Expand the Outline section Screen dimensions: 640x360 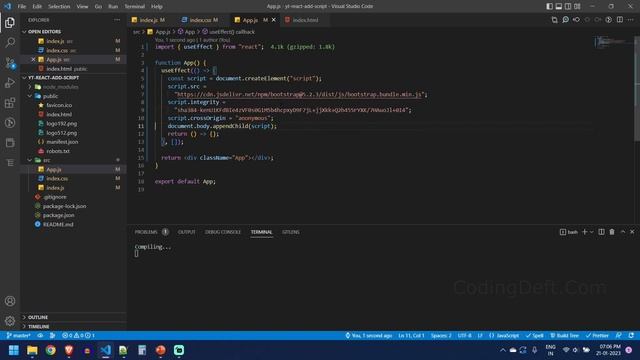click(x=38, y=317)
